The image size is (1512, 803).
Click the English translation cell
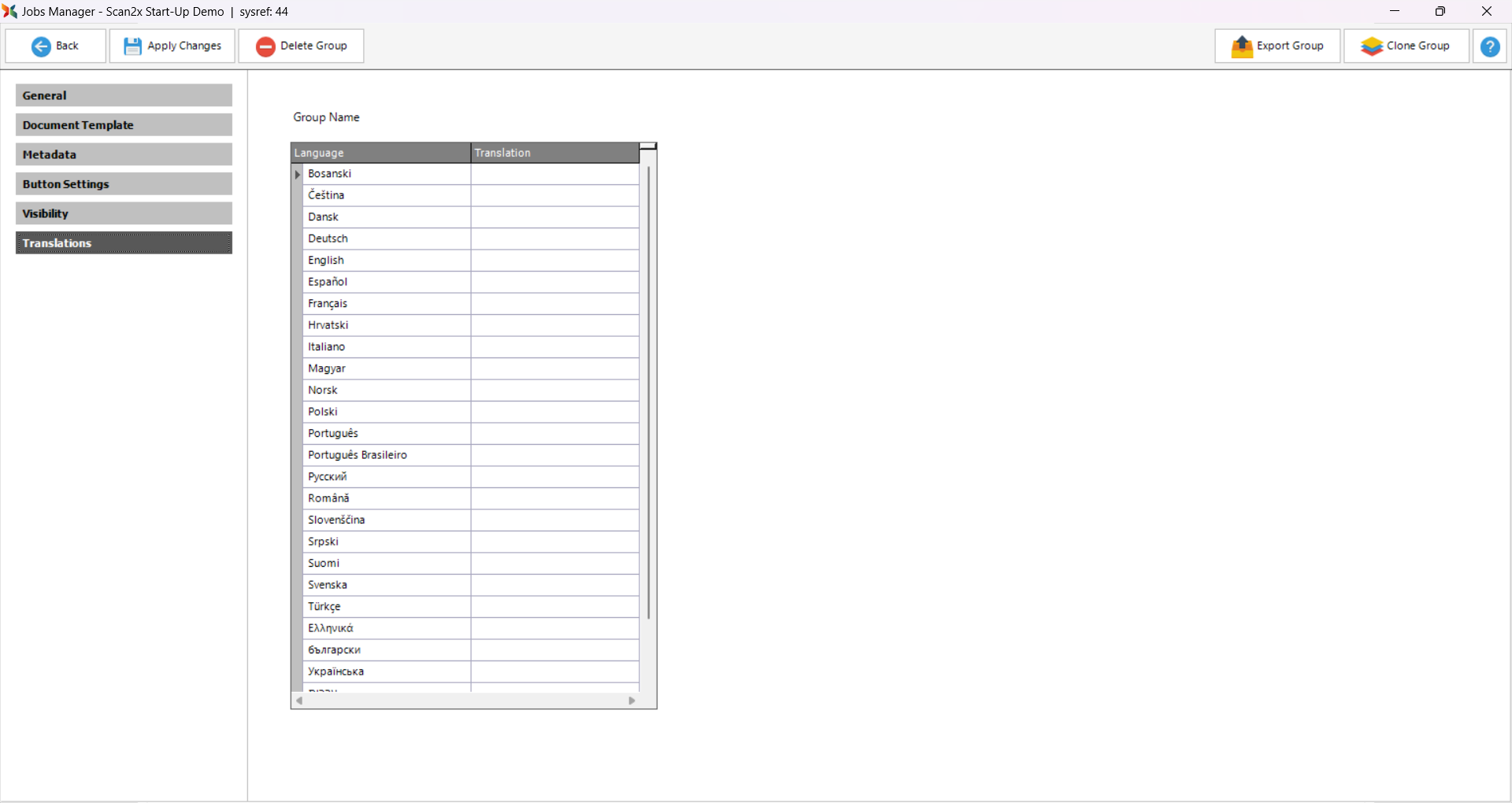tap(554, 261)
